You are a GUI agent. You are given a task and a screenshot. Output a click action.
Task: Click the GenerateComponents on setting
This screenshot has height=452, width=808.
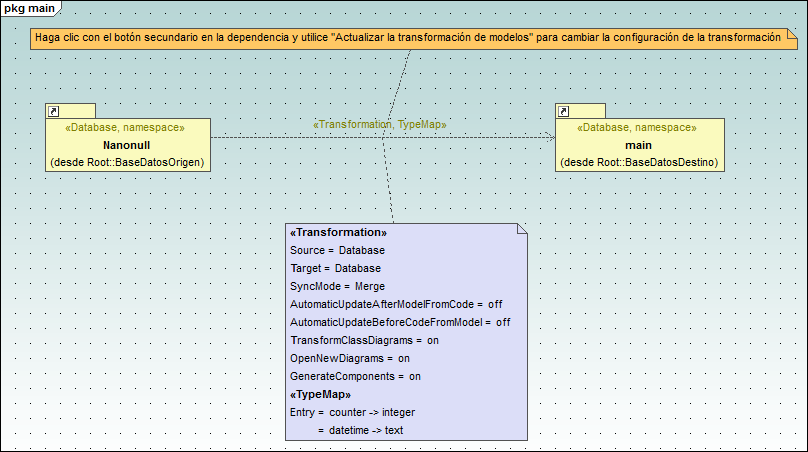[x=355, y=376]
